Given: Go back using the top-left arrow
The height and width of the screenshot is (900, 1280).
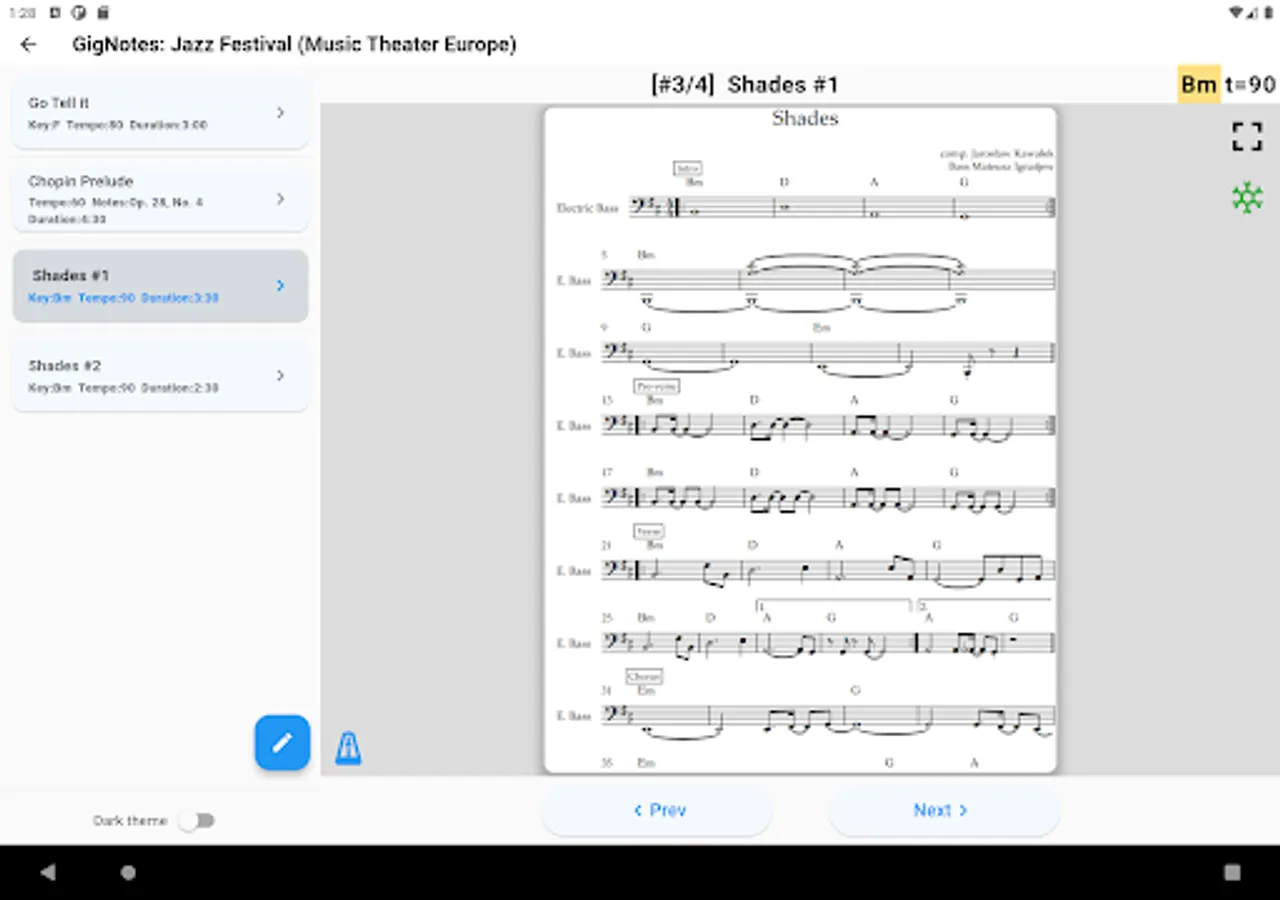Looking at the screenshot, I should [x=28, y=44].
